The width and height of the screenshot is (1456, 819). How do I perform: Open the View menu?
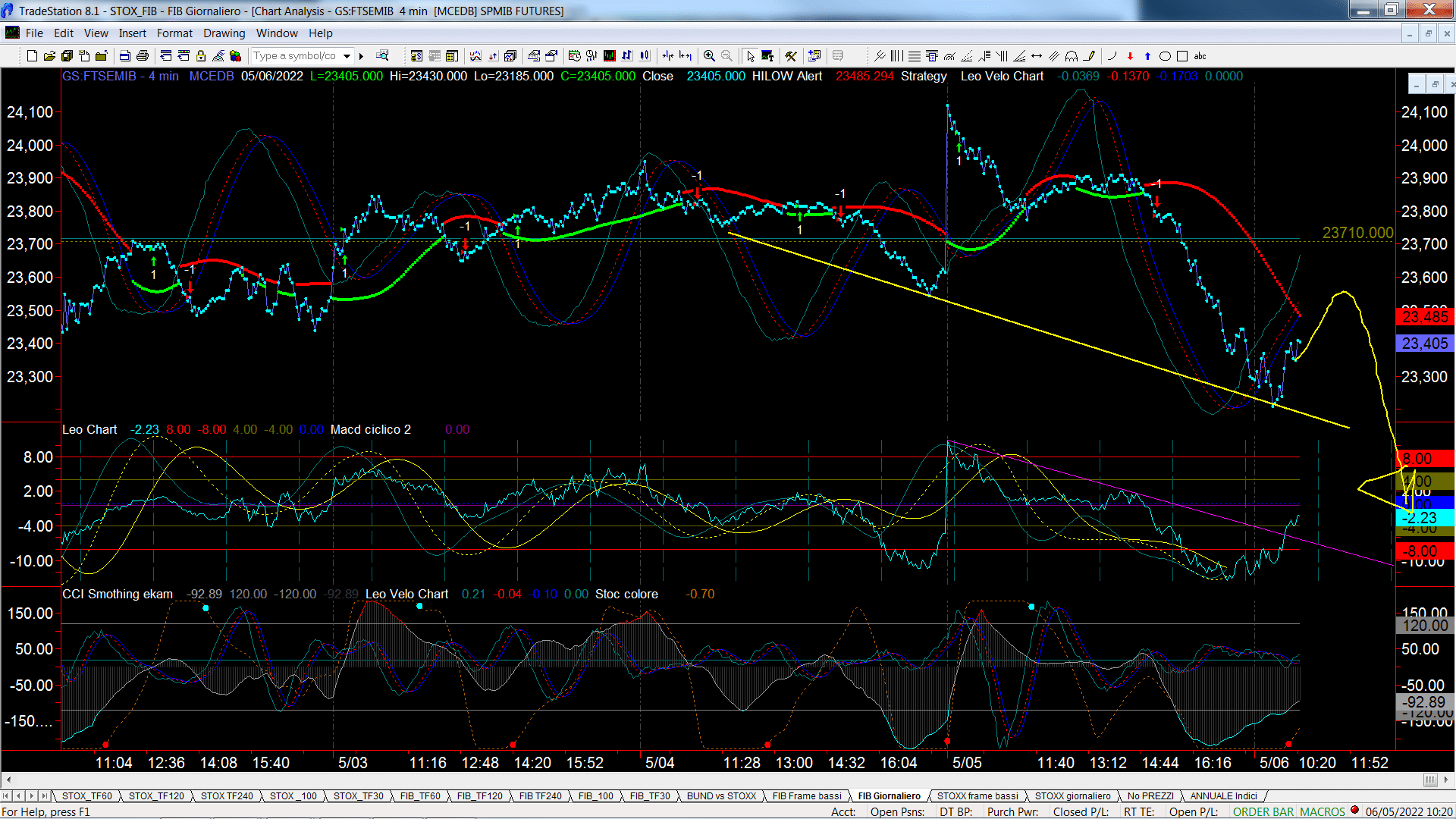(96, 33)
